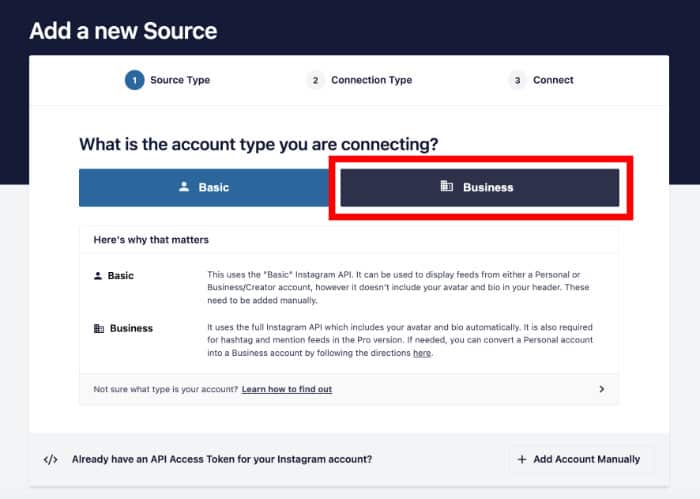
Task: Click the step 1 circle icon
Action: pyautogui.click(x=134, y=80)
